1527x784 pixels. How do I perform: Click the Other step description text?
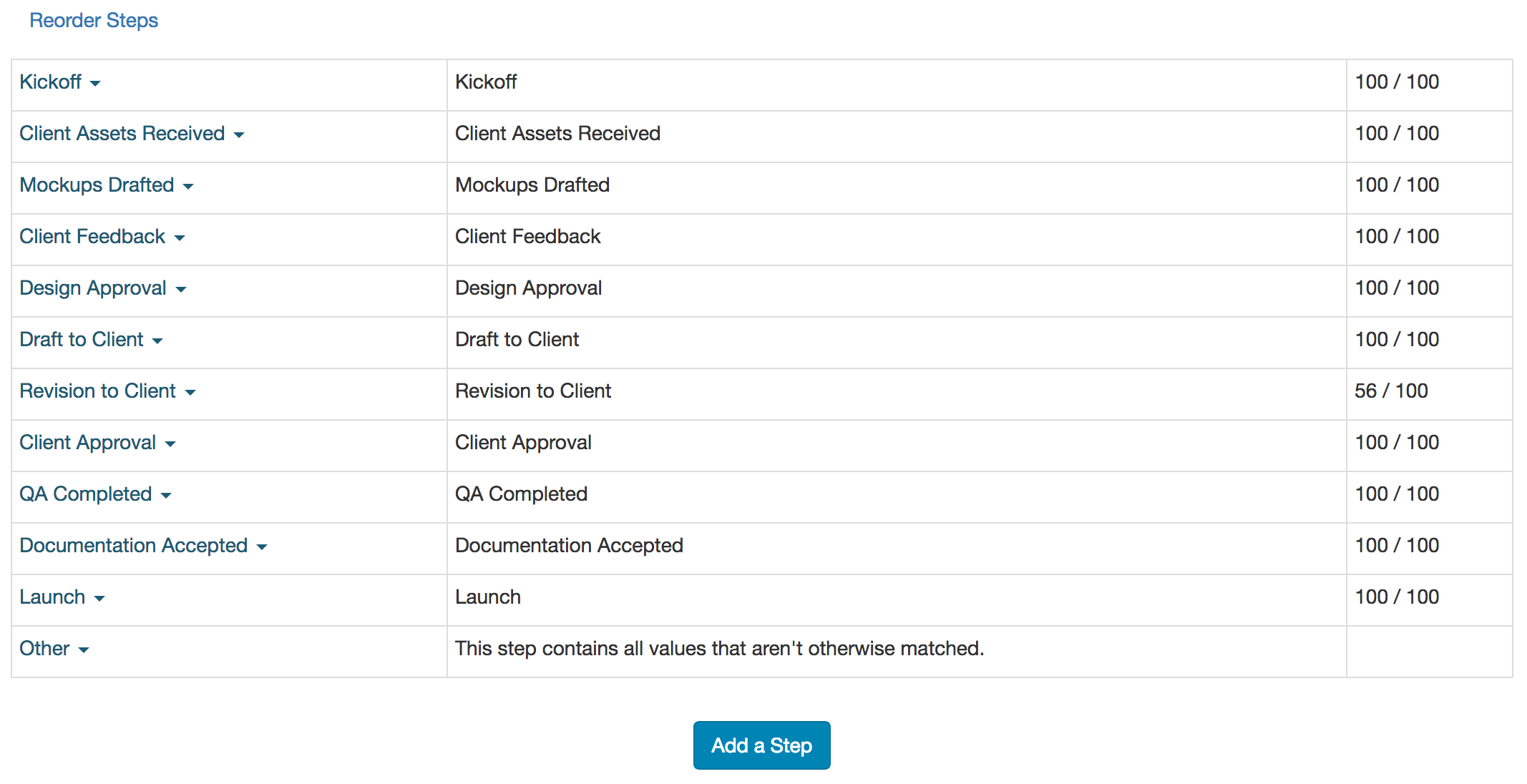[719, 649]
